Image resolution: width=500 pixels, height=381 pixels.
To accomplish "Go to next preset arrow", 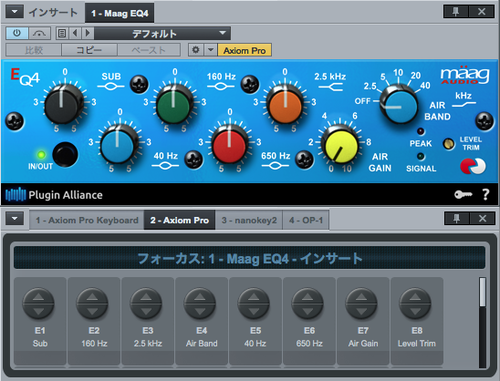I will (x=88, y=33).
